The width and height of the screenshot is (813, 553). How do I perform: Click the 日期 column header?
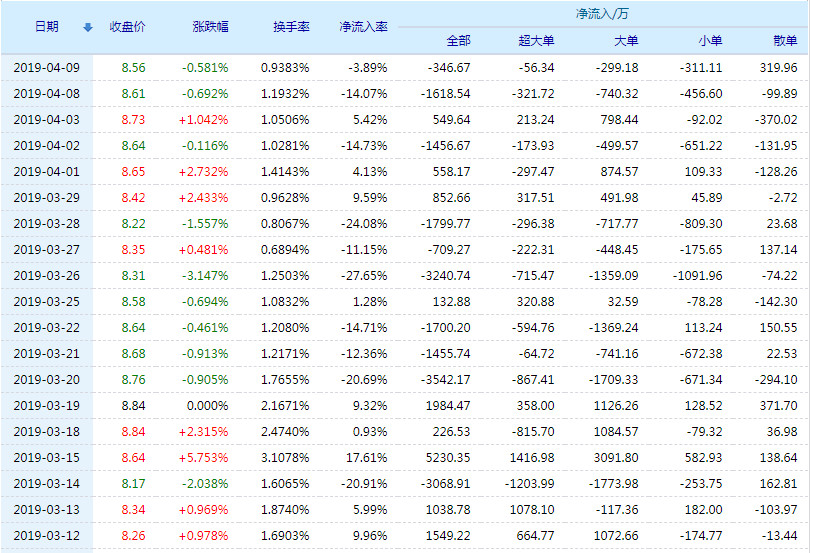point(47,27)
